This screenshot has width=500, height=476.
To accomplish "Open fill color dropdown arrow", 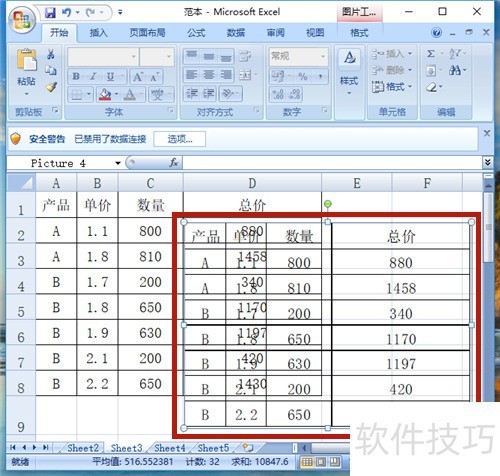I will tap(117, 94).
